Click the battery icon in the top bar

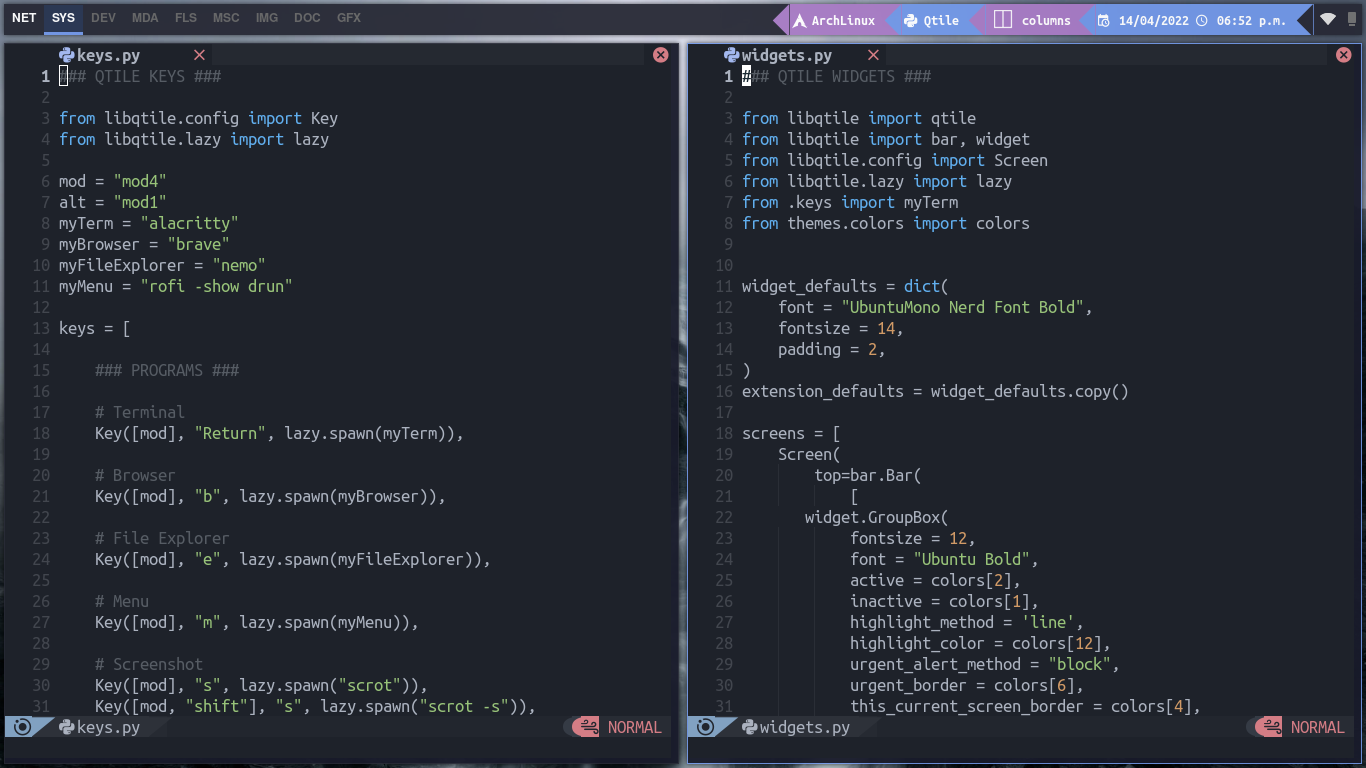pyautogui.click(x=1354, y=18)
